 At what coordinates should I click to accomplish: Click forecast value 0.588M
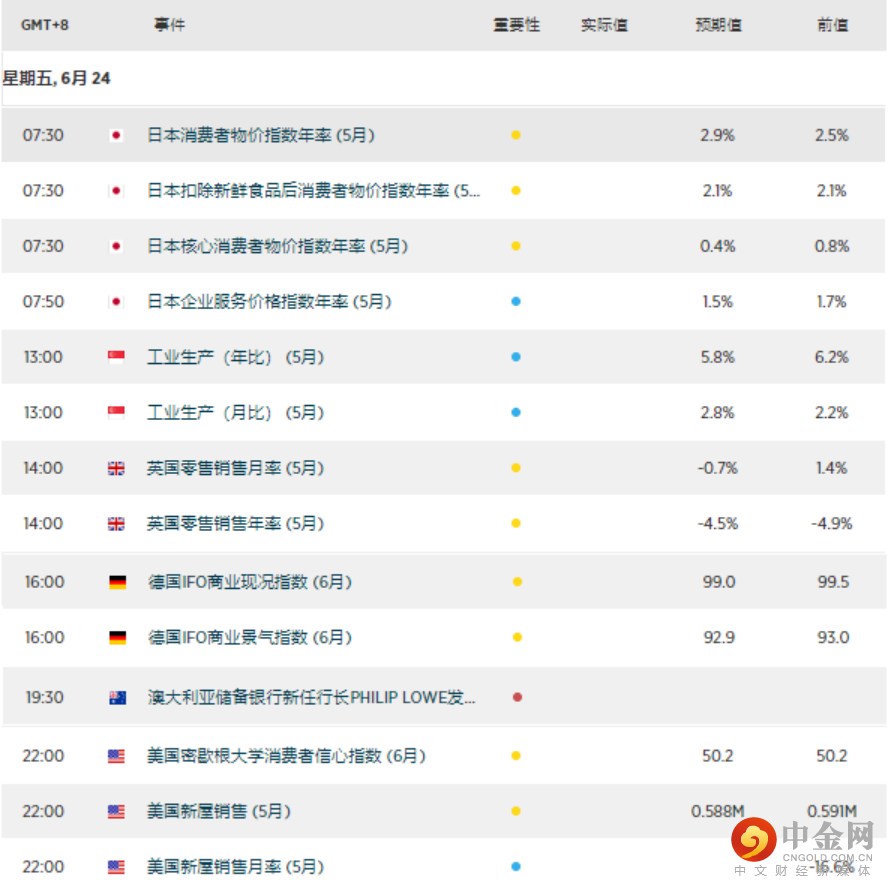point(717,812)
